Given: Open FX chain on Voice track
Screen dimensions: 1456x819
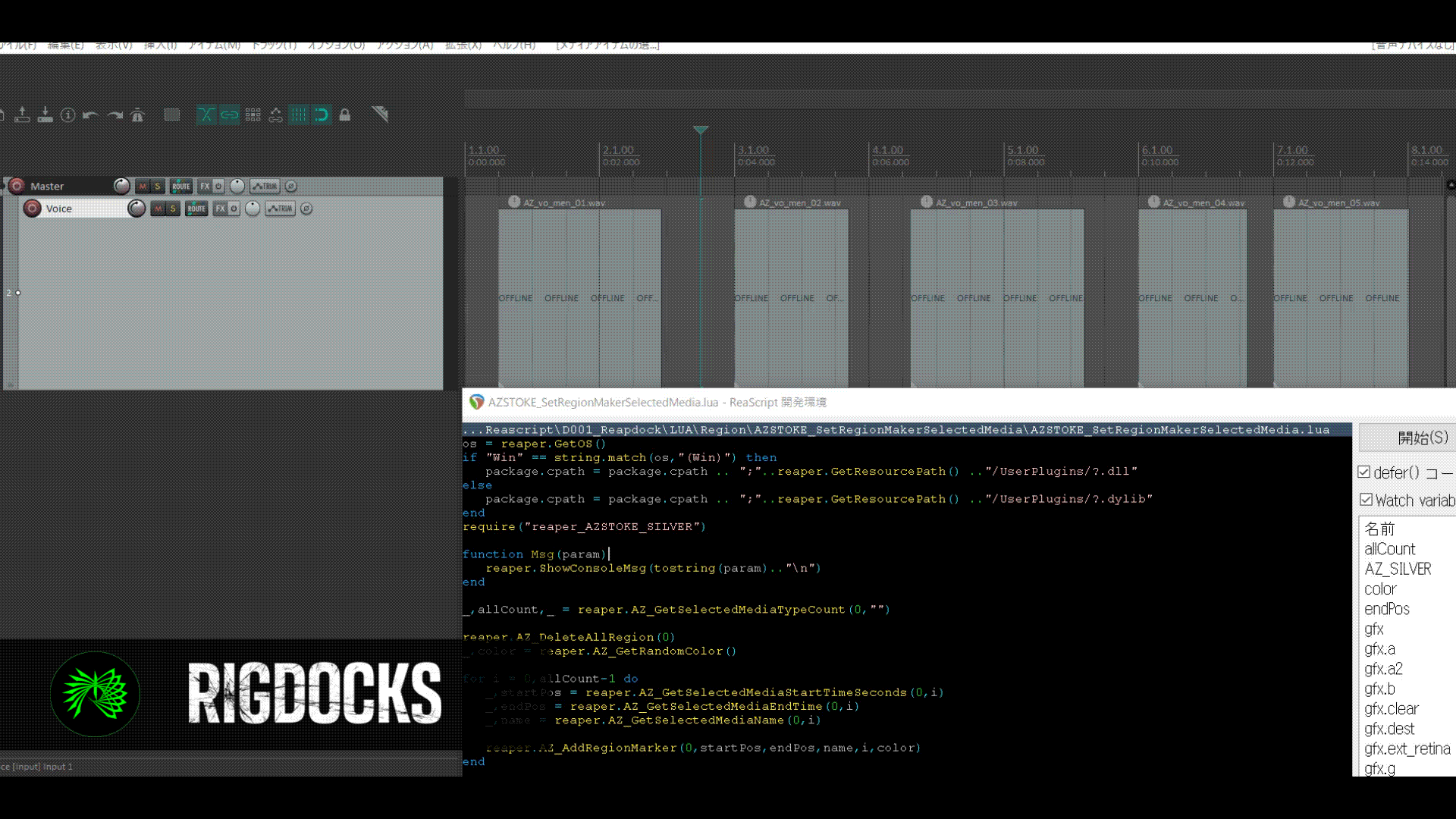Looking at the screenshot, I should point(220,209).
